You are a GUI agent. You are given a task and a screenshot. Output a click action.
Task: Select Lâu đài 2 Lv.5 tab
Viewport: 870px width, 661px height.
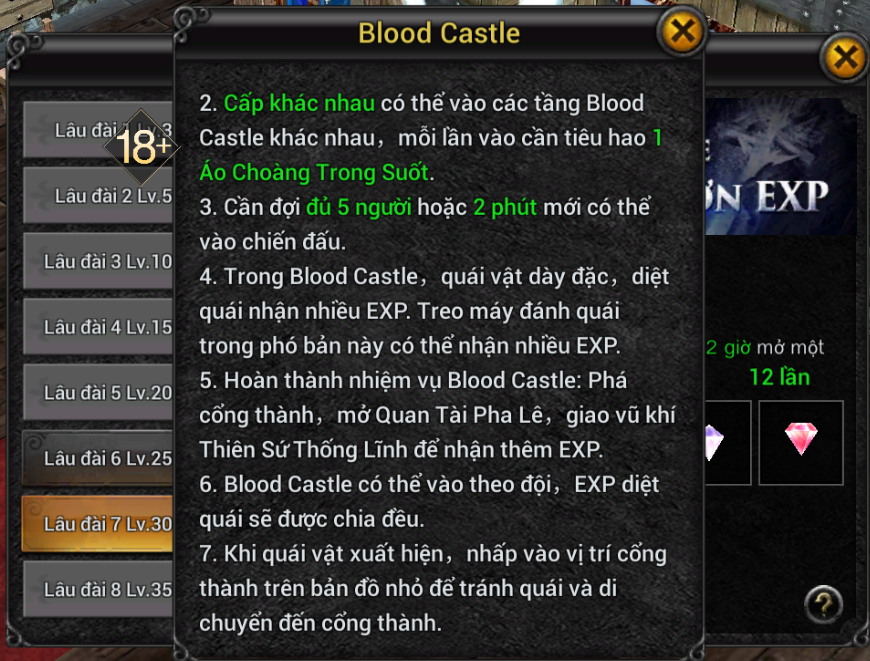pos(98,195)
